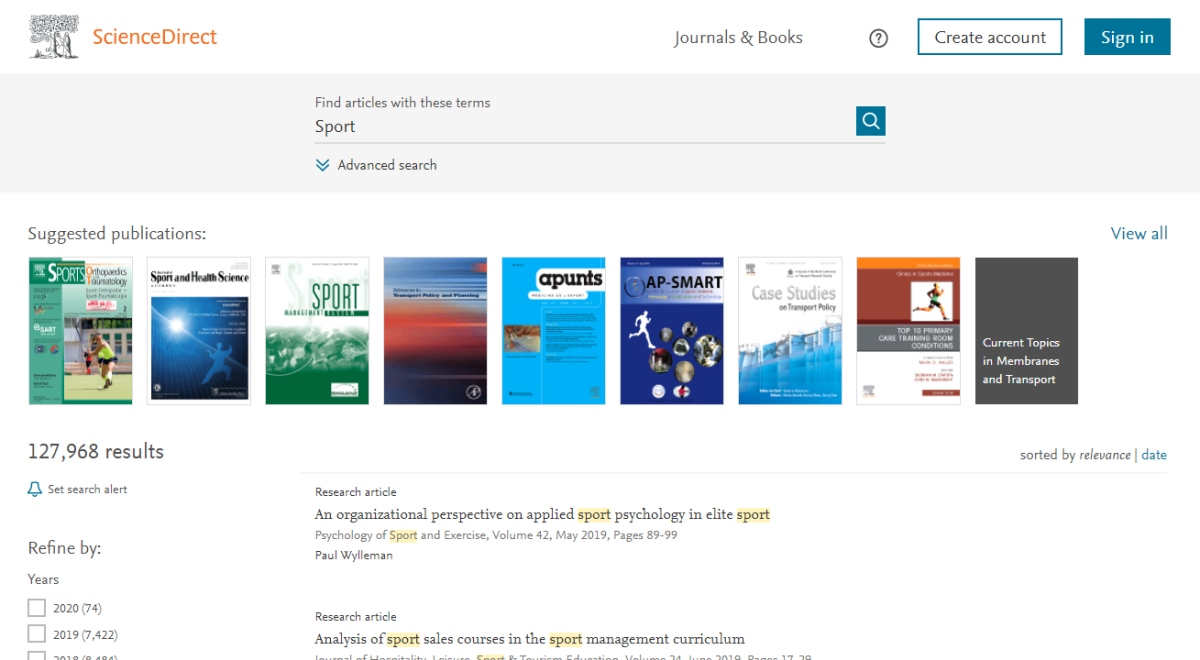Open Sport Management Review cover
The height and width of the screenshot is (660, 1200).
317,331
